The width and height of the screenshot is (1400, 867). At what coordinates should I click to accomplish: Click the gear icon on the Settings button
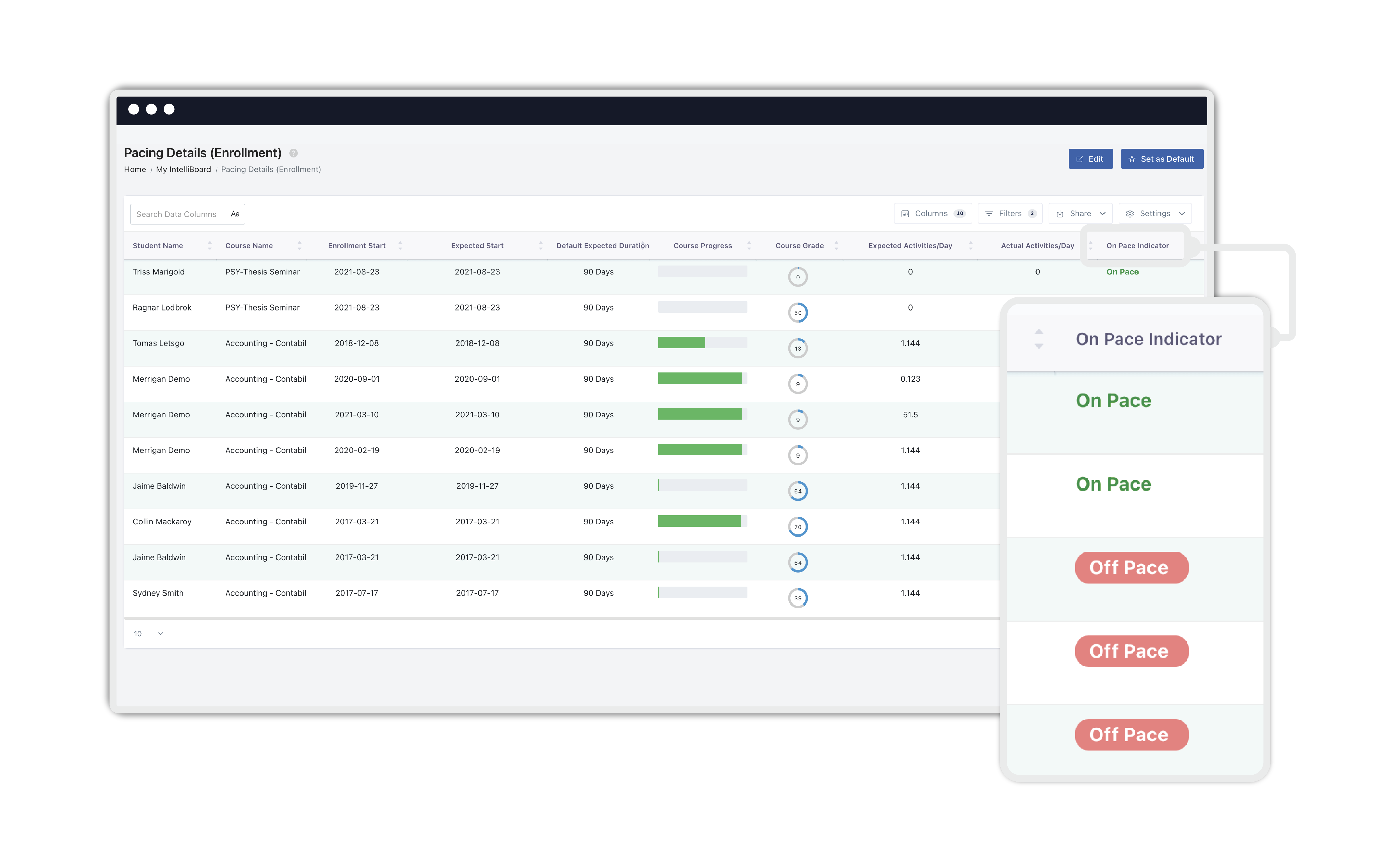pos(1130,213)
